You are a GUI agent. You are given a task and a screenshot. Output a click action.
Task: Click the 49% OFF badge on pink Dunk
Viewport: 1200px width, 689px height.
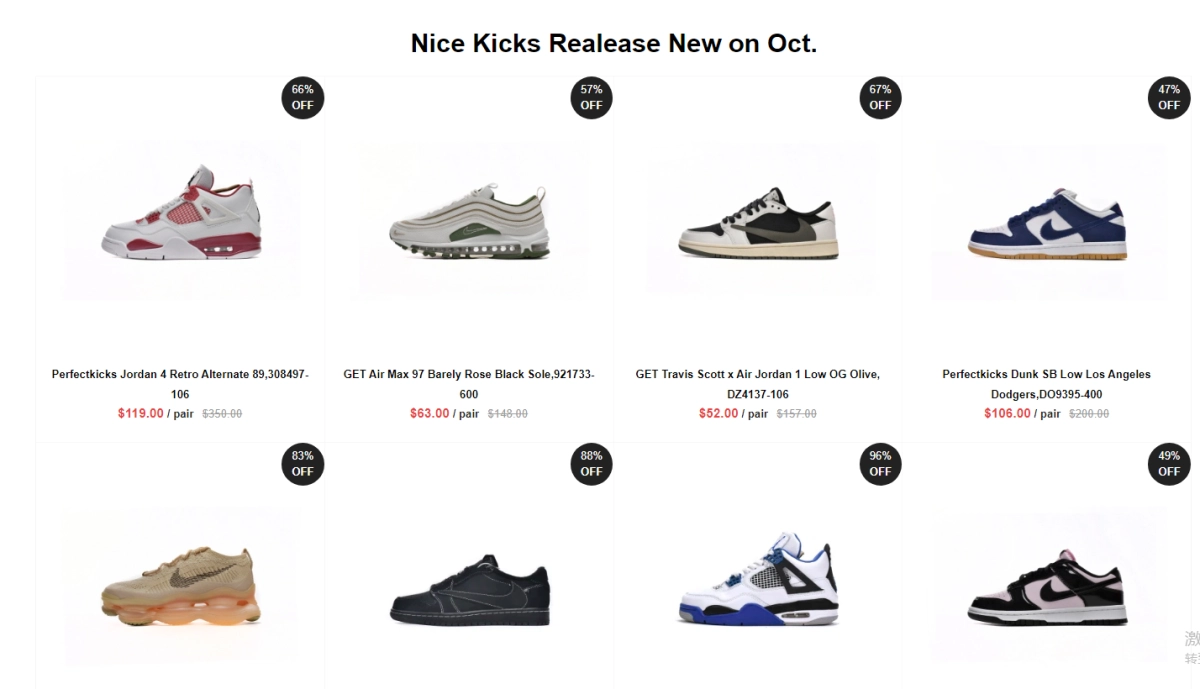1168,464
